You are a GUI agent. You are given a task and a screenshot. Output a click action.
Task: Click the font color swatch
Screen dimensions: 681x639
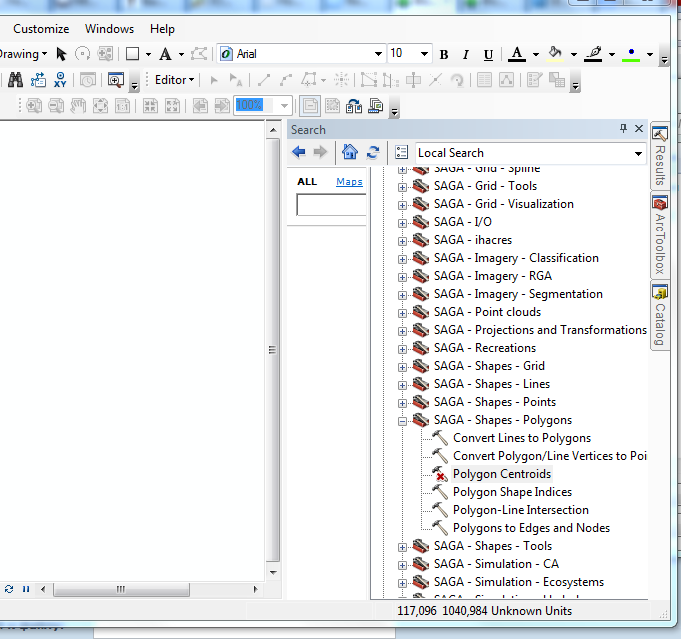point(517,54)
